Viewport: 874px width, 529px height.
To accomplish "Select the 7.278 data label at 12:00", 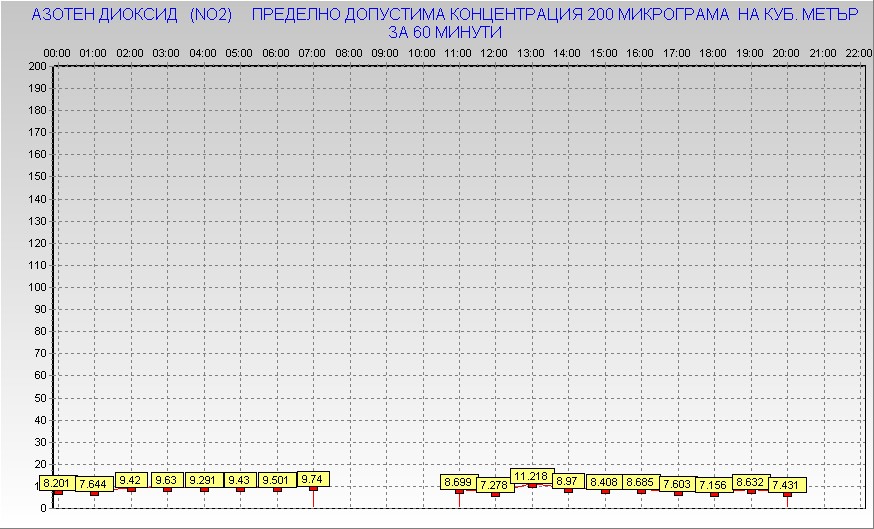I will tap(494, 485).
